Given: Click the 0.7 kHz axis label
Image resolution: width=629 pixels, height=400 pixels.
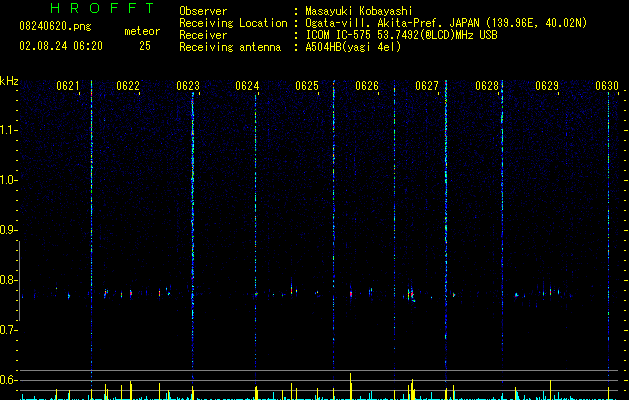Looking at the screenshot, I should (8, 330).
